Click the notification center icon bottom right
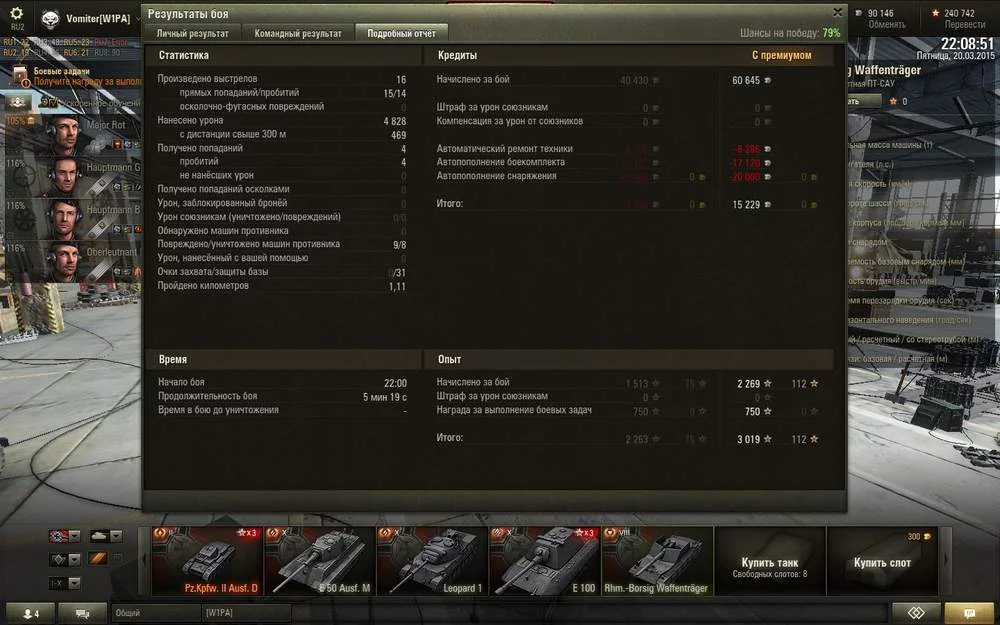1000x625 pixels. click(969, 614)
